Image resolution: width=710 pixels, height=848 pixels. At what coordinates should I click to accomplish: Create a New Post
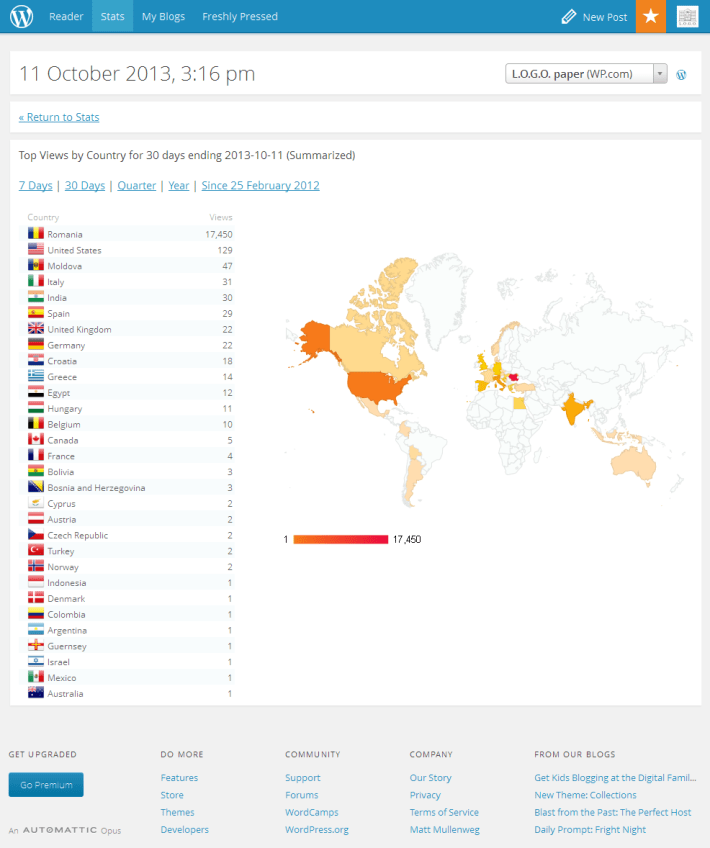[605, 17]
